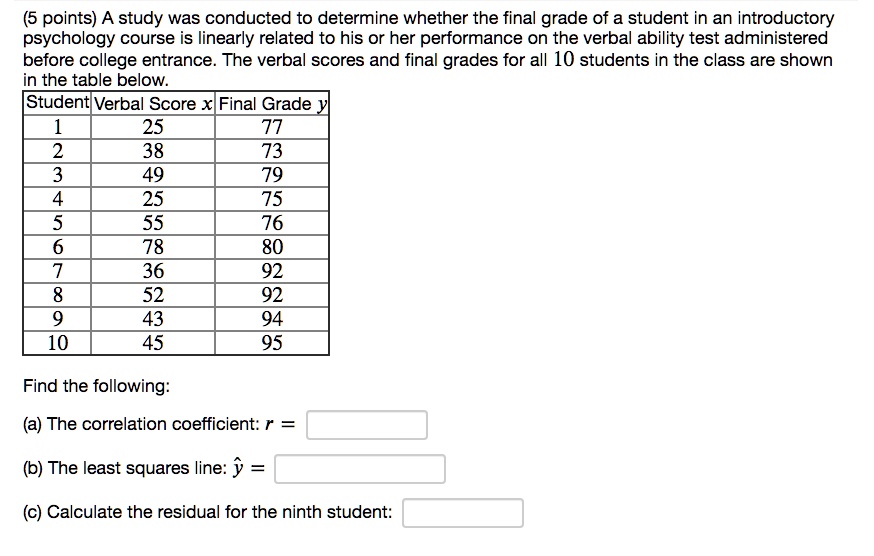Click the Student column header cell

pyautogui.click(x=57, y=103)
